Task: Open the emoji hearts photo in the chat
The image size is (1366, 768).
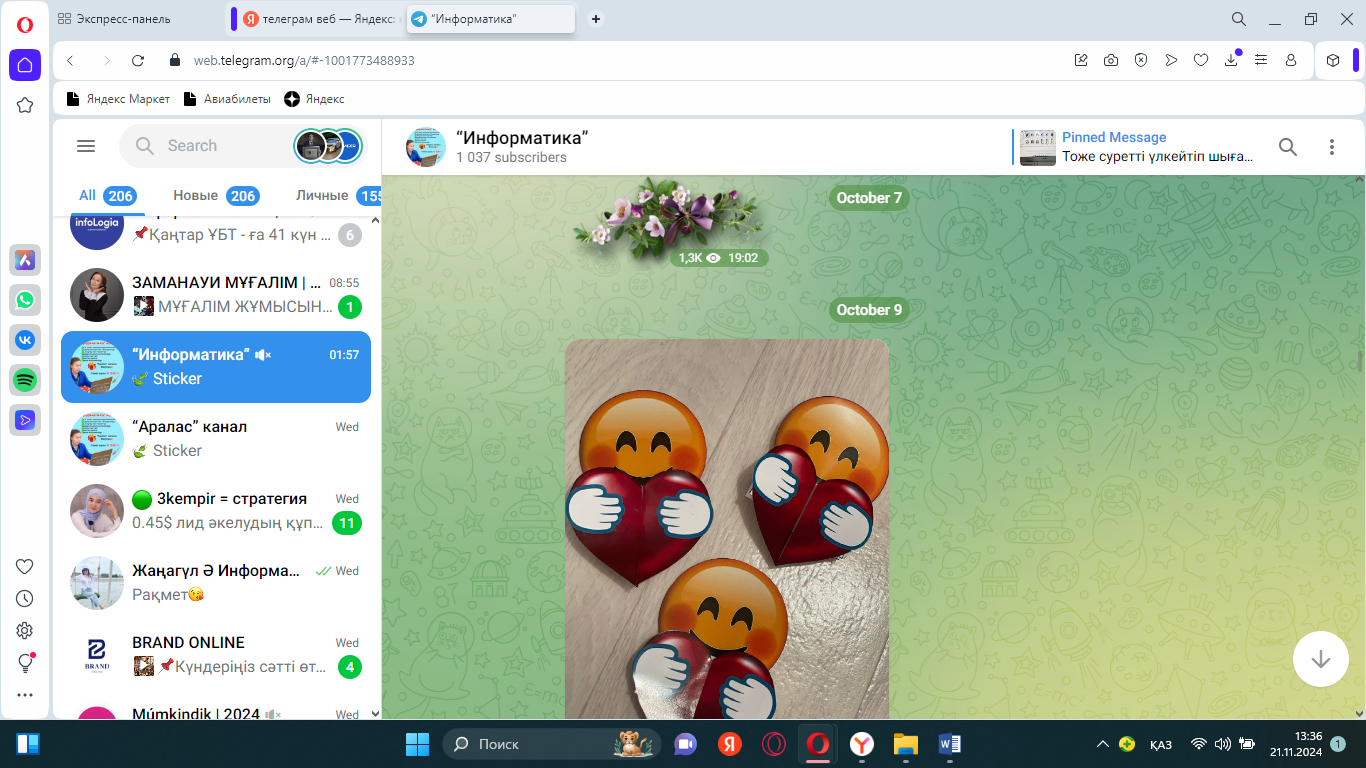Action: tap(727, 529)
